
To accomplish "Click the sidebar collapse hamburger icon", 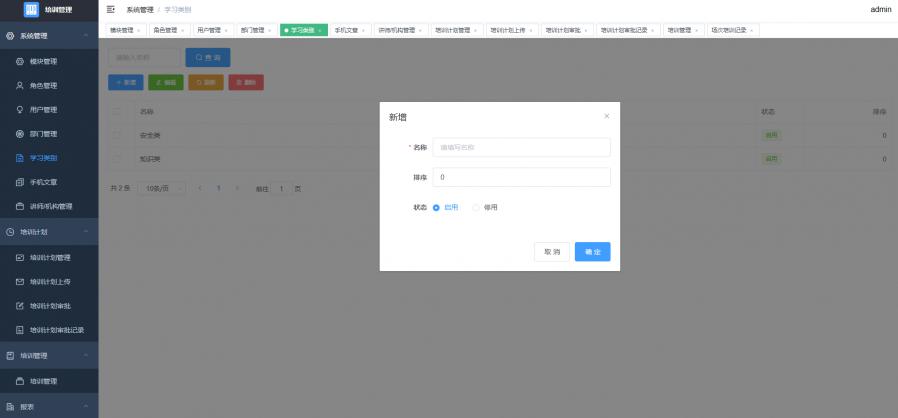I will point(111,9).
